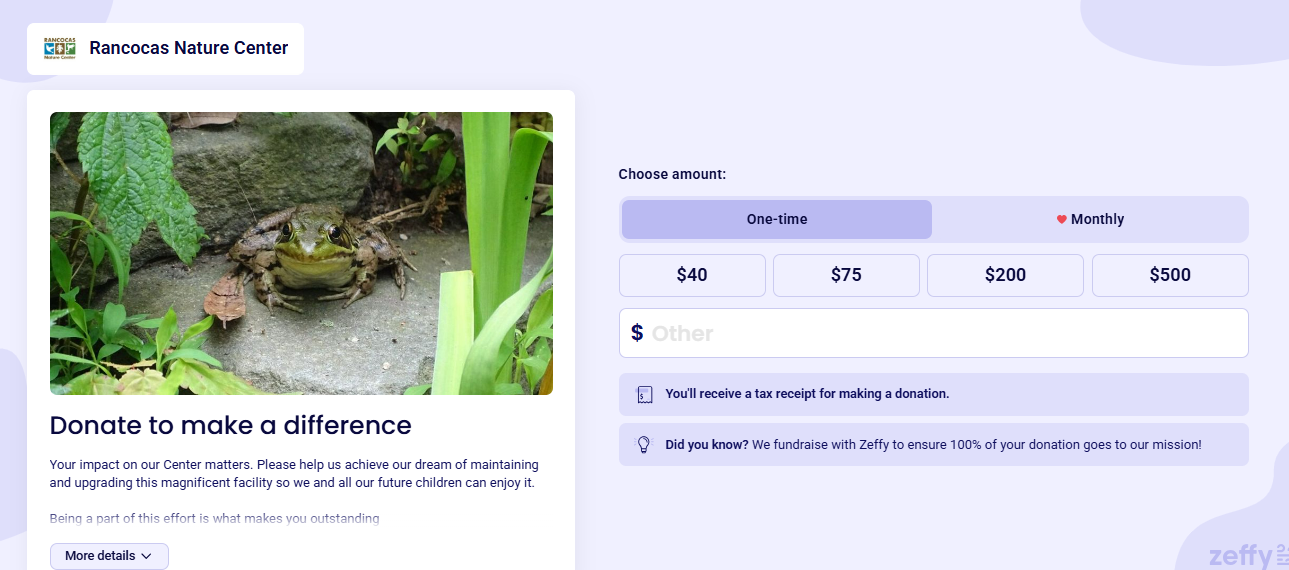Focus the Other custom amount field
The image size is (1289, 570).
[x=940, y=333]
